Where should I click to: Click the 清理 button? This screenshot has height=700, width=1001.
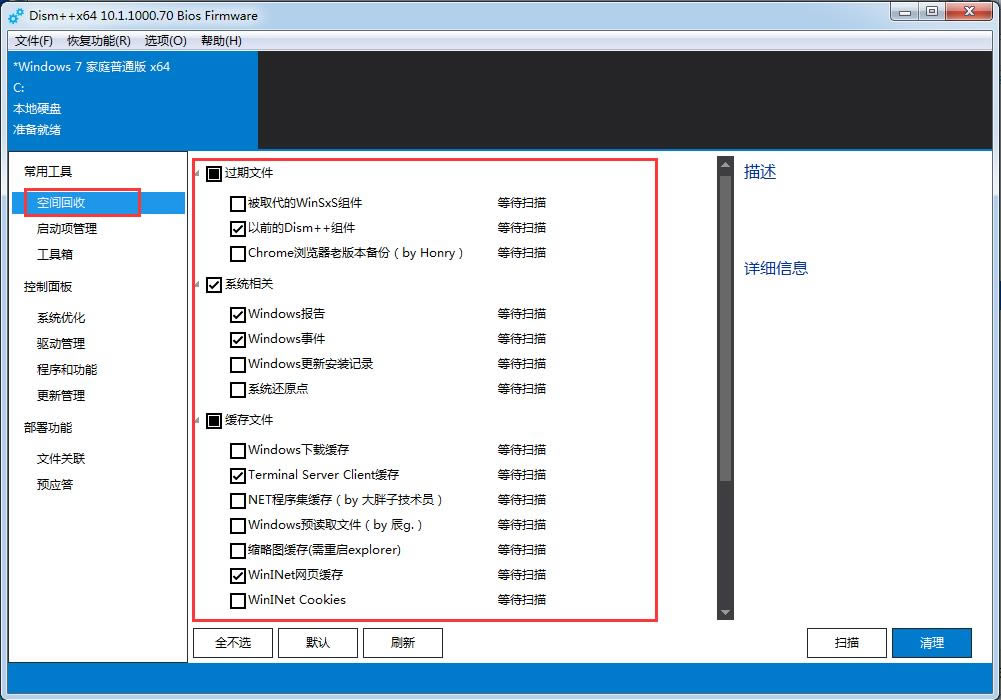pos(931,643)
